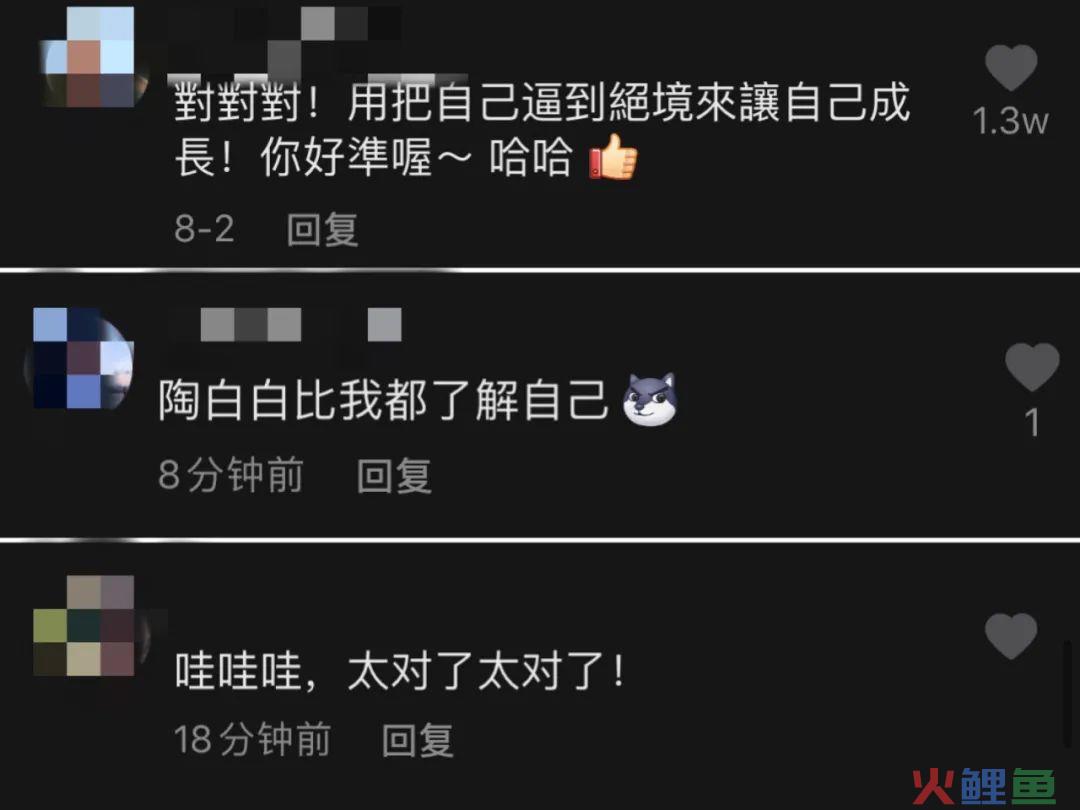Viewport: 1080px width, 810px height.
Task: Select the 對對對 comment text
Action: coord(543,129)
